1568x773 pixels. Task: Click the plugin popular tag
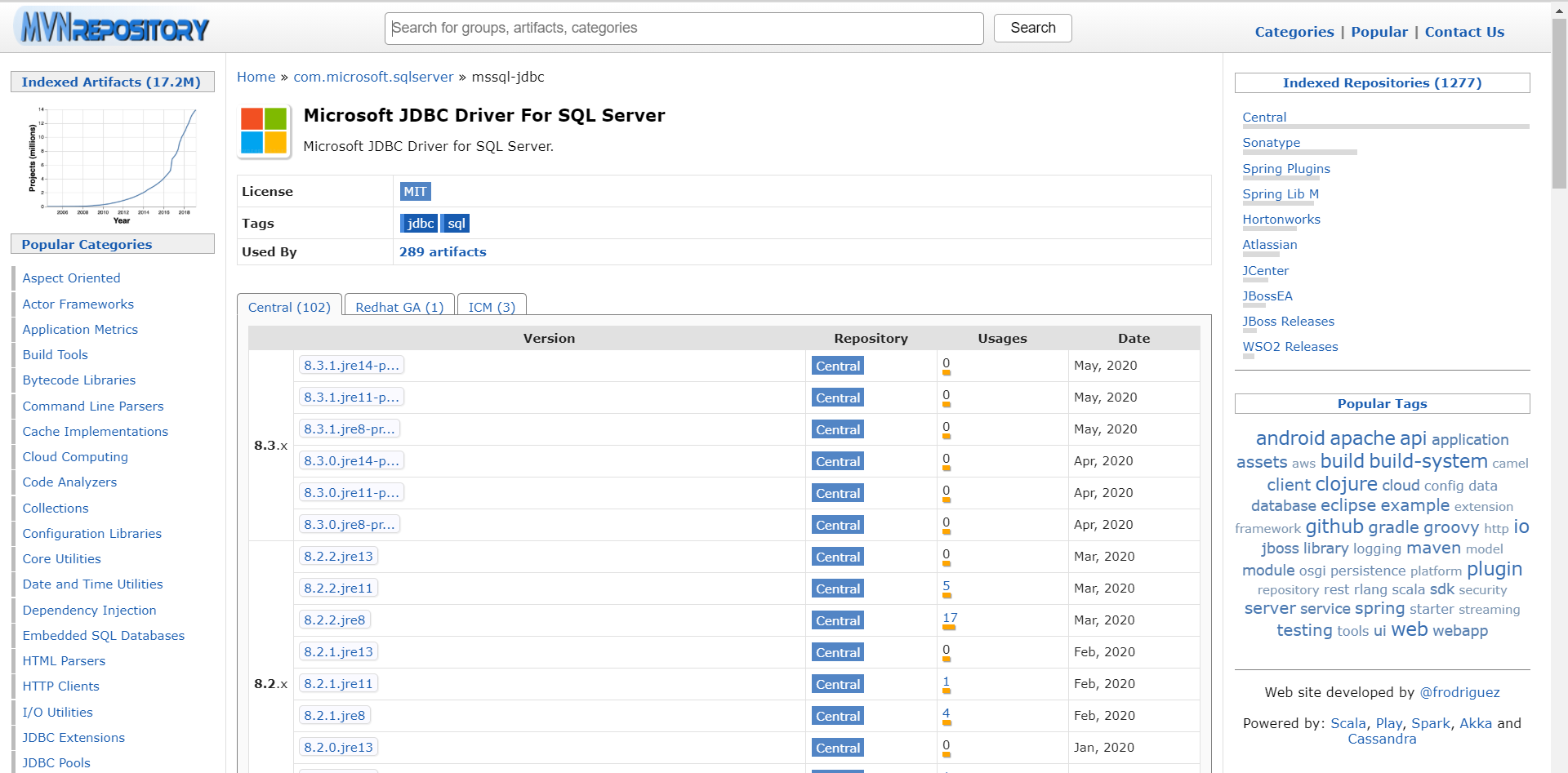click(1494, 569)
